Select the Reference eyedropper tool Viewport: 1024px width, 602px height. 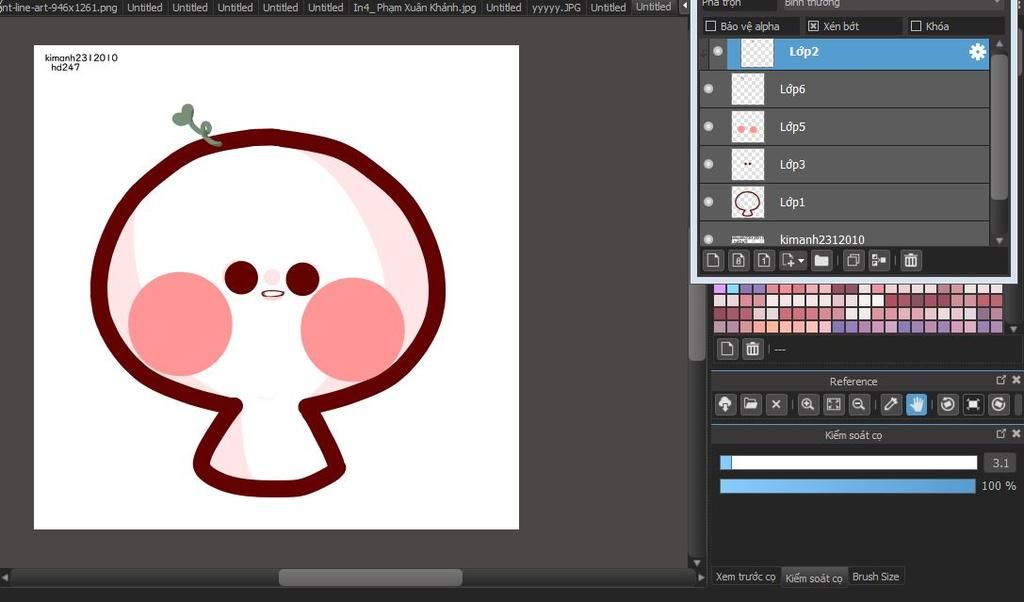(890, 405)
